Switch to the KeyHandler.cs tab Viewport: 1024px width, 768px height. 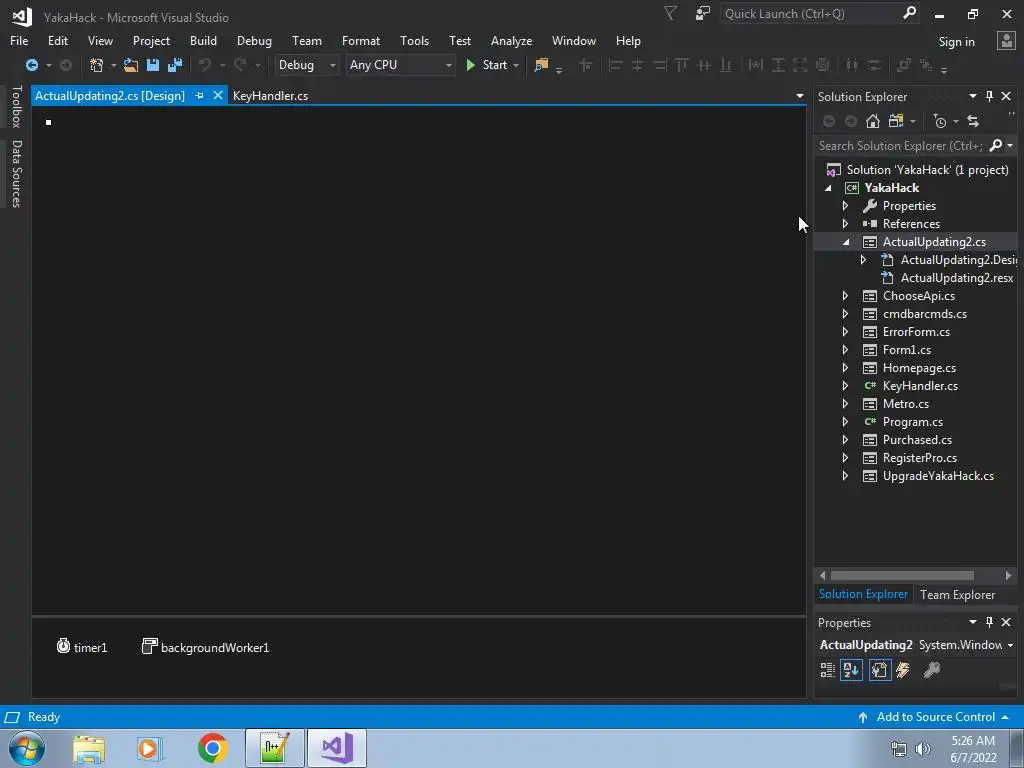270,96
